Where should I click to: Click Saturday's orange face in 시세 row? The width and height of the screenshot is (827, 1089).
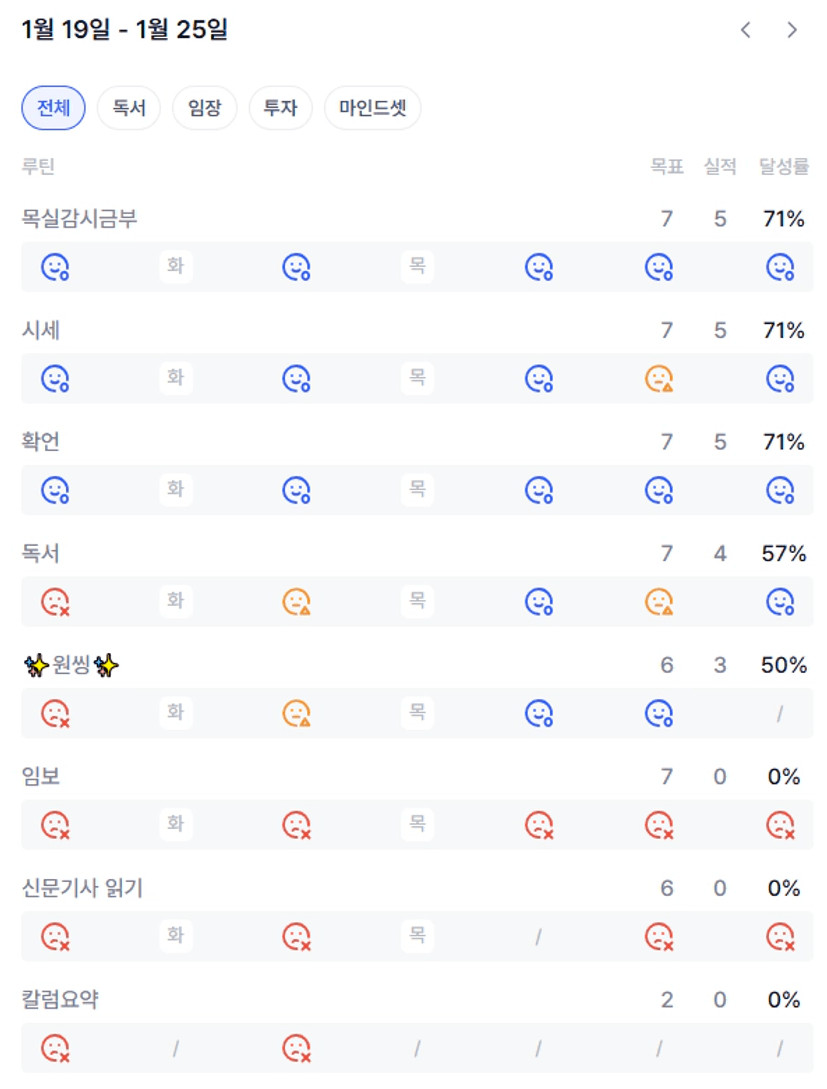[x=658, y=379]
